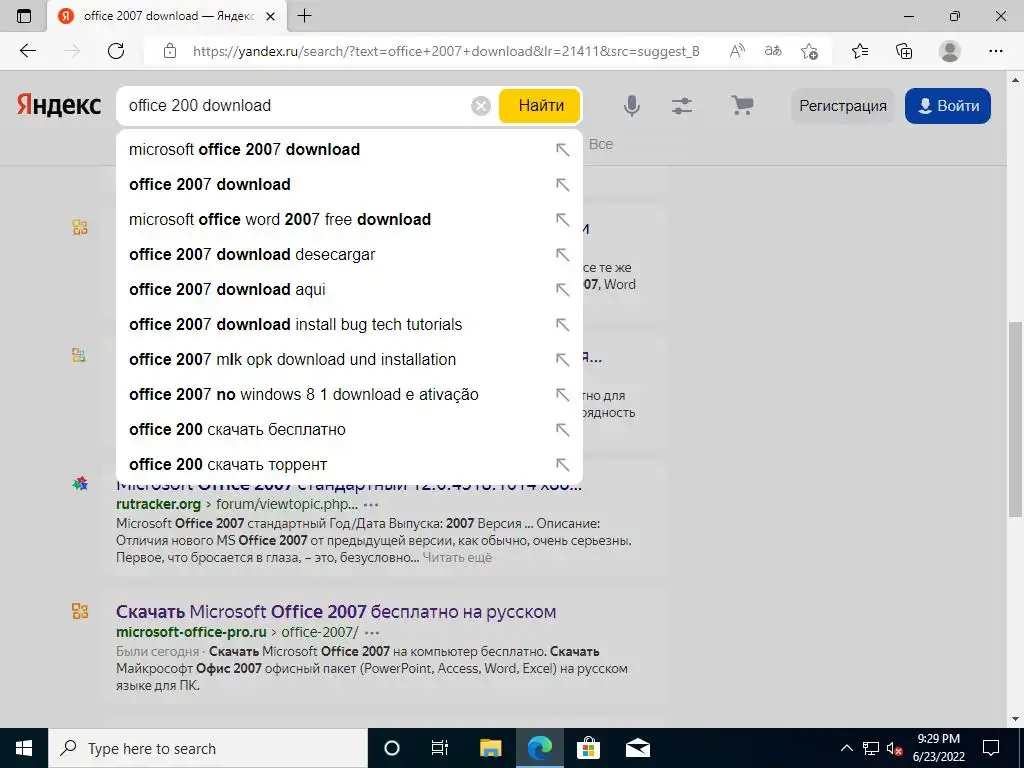Image resolution: width=1024 pixels, height=768 pixels.
Task: Open the tab actions menu icon
Action: click(x=24, y=16)
